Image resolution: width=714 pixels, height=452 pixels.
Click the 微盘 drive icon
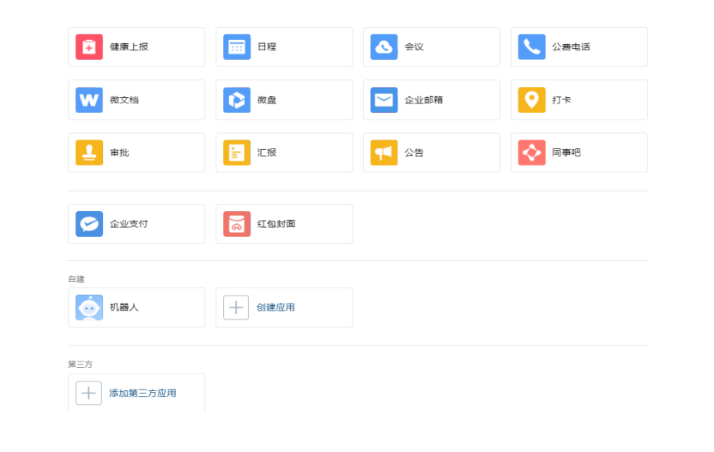coord(236,100)
